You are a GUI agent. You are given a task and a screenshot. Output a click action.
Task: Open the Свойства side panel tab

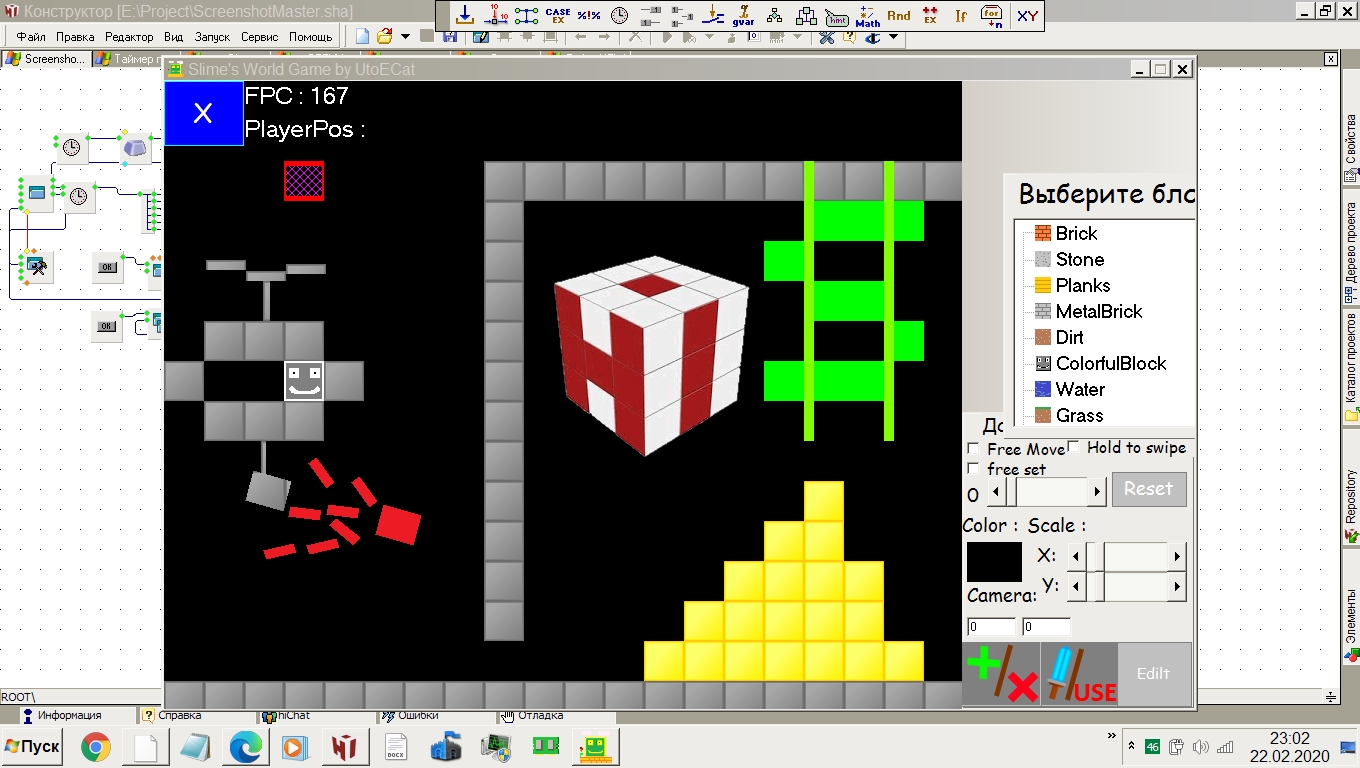click(x=1351, y=149)
